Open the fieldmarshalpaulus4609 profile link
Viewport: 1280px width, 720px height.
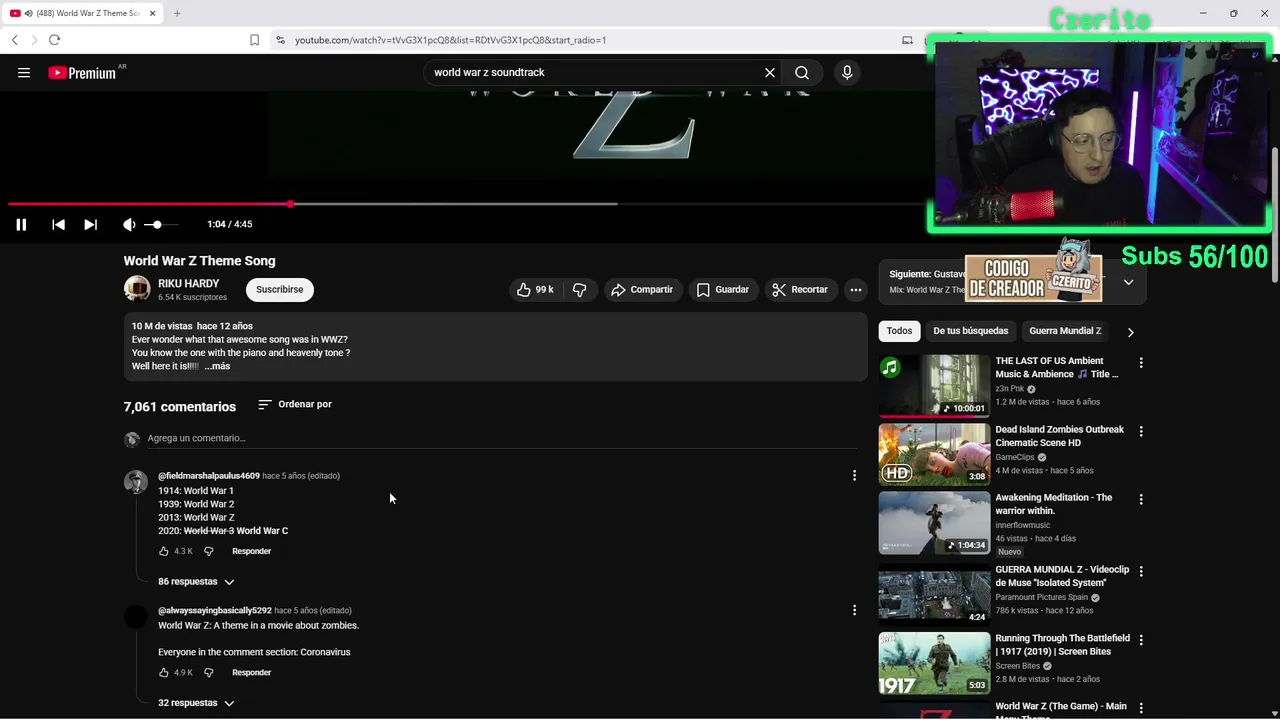[x=208, y=476]
